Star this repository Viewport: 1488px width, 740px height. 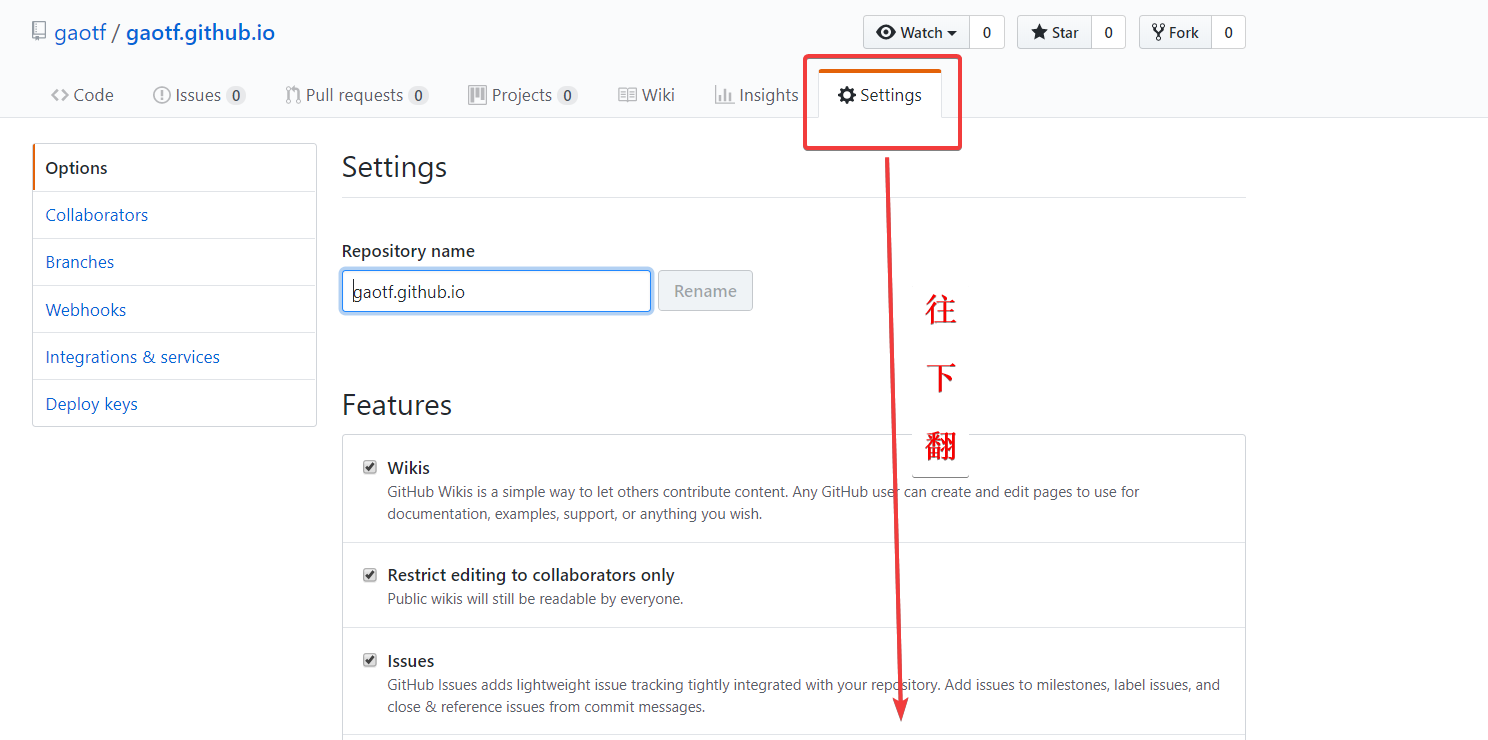tap(1054, 32)
